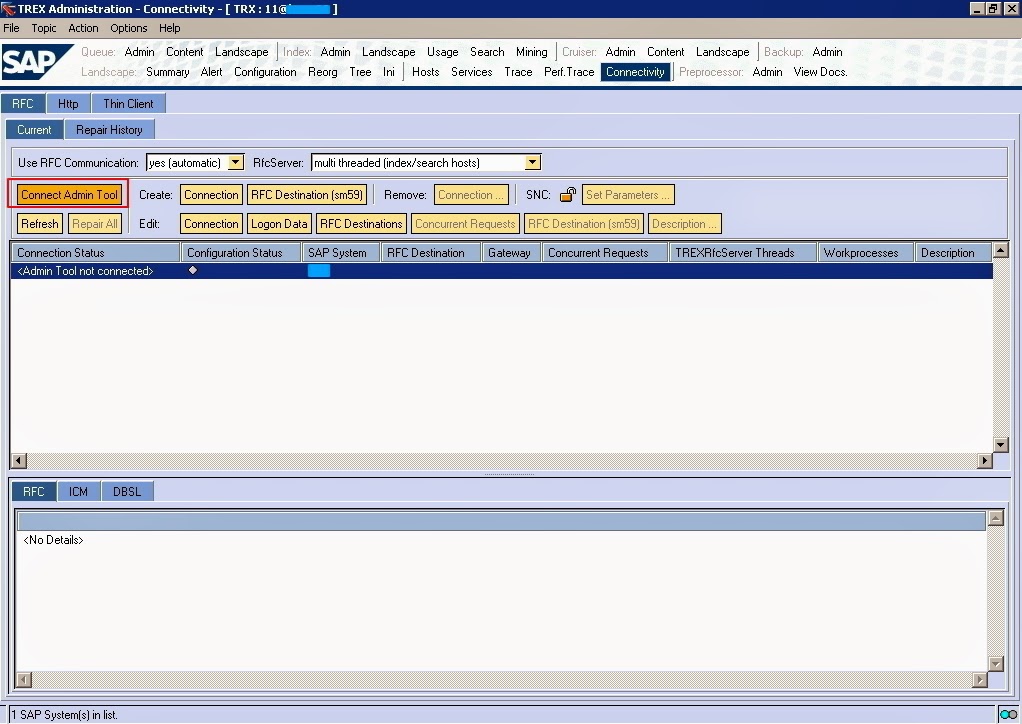The height and width of the screenshot is (724, 1022).
Task: Open the Reorg navigation link
Action: coord(323,72)
